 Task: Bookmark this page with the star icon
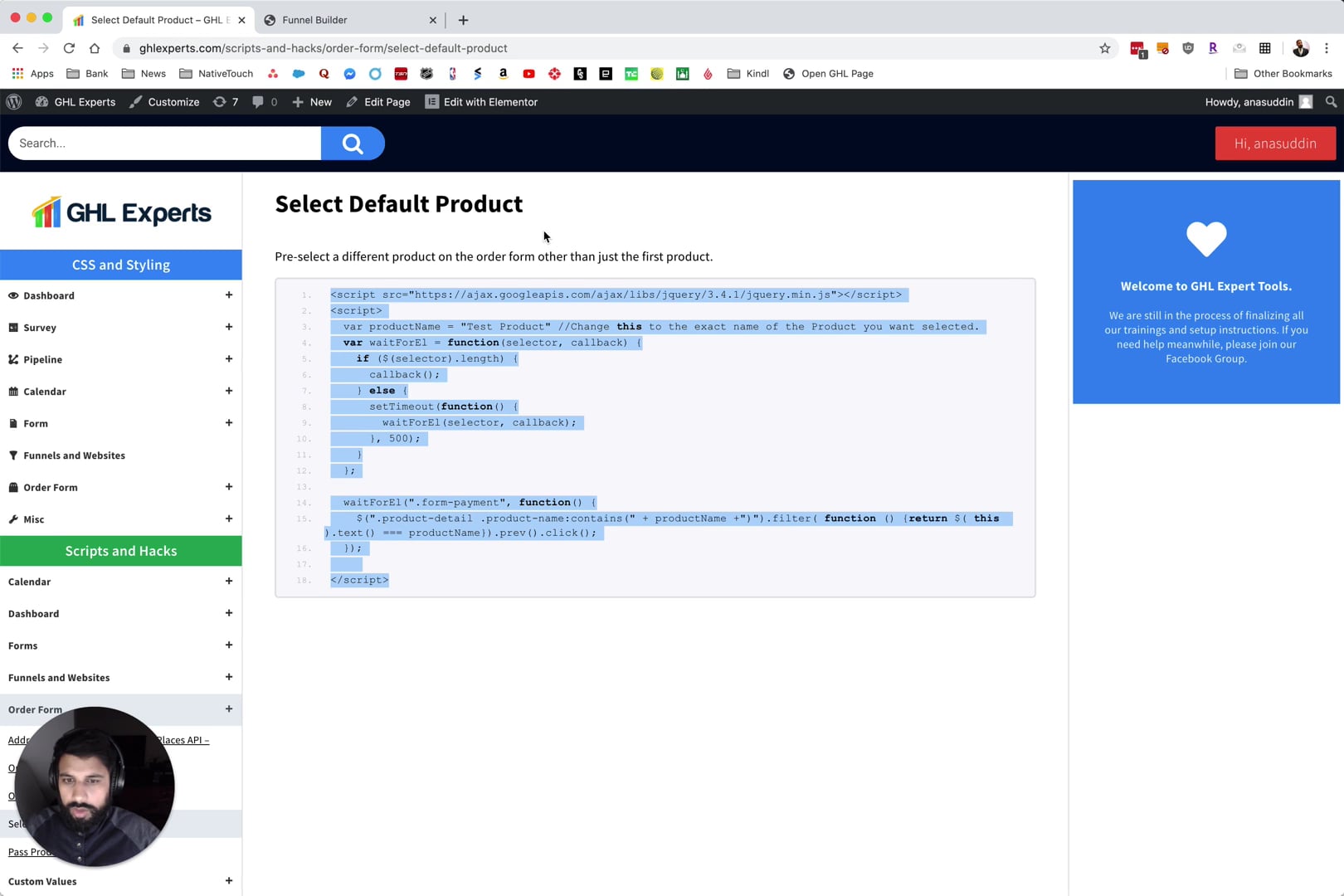(x=1104, y=48)
